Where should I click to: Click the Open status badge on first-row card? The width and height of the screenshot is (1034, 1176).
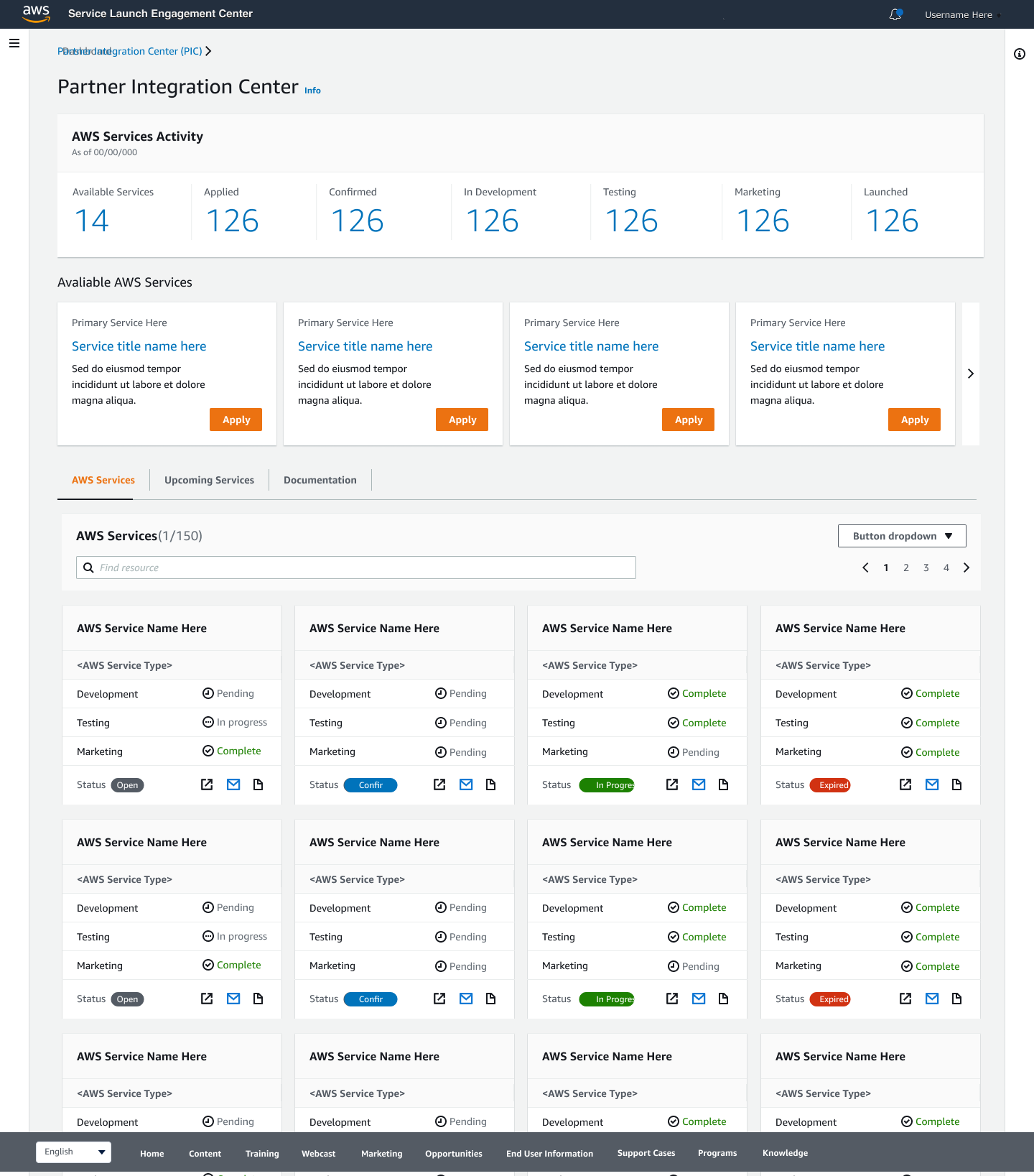point(128,785)
